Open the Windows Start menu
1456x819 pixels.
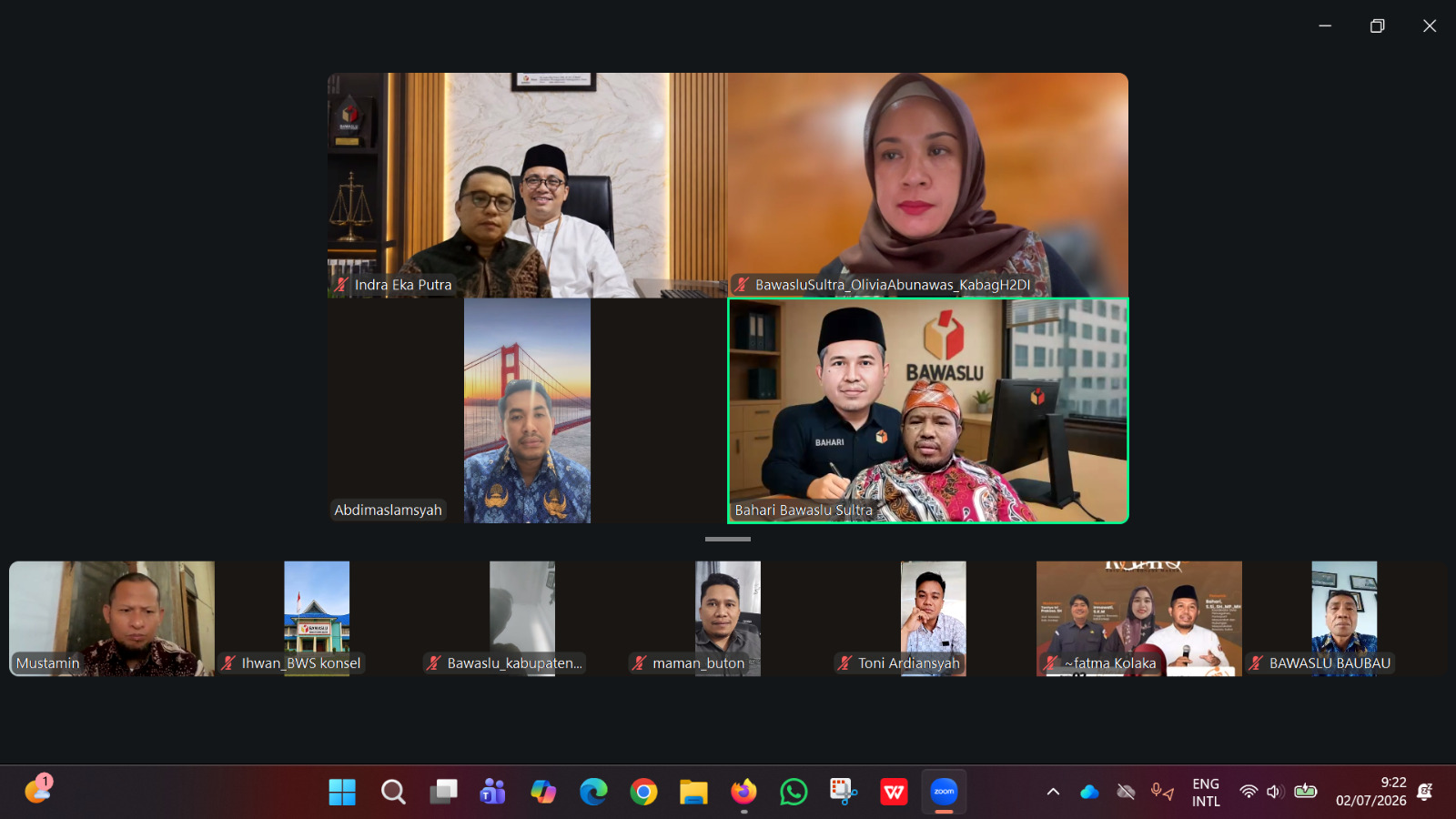tap(342, 793)
